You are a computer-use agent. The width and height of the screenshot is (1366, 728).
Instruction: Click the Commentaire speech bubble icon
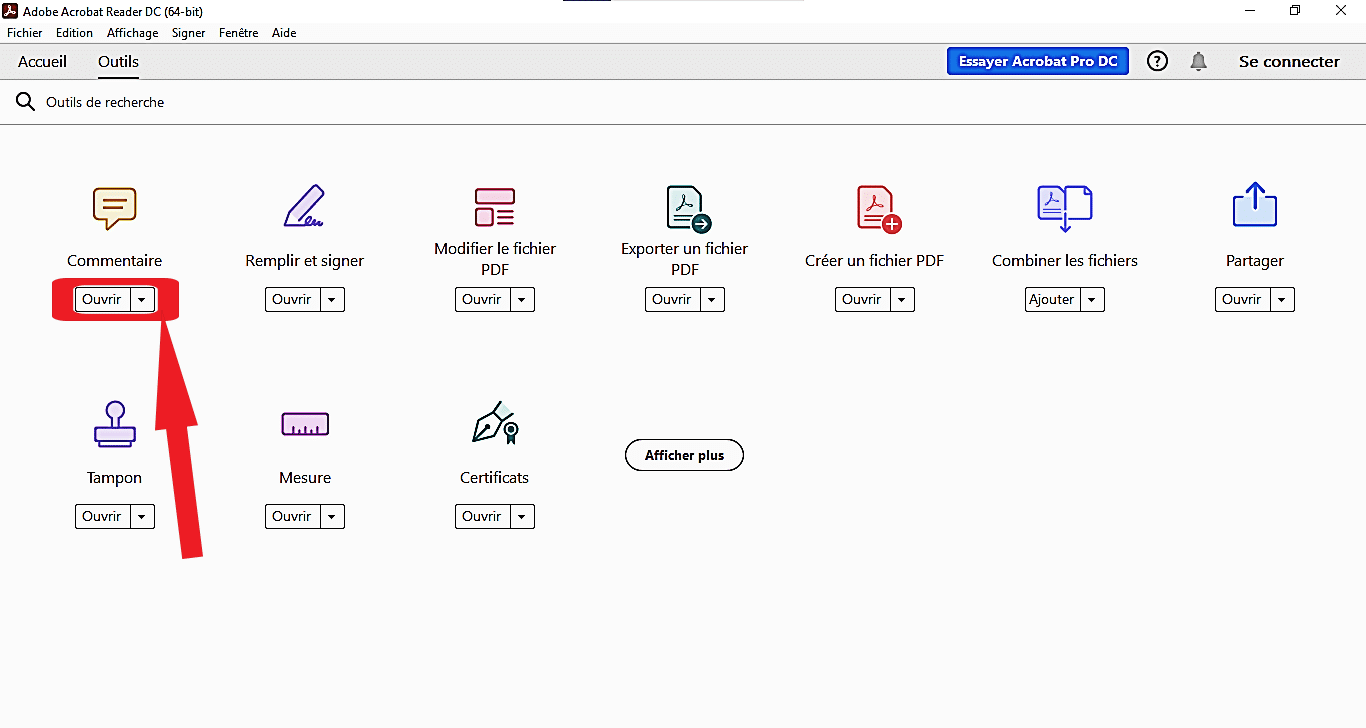(115, 208)
